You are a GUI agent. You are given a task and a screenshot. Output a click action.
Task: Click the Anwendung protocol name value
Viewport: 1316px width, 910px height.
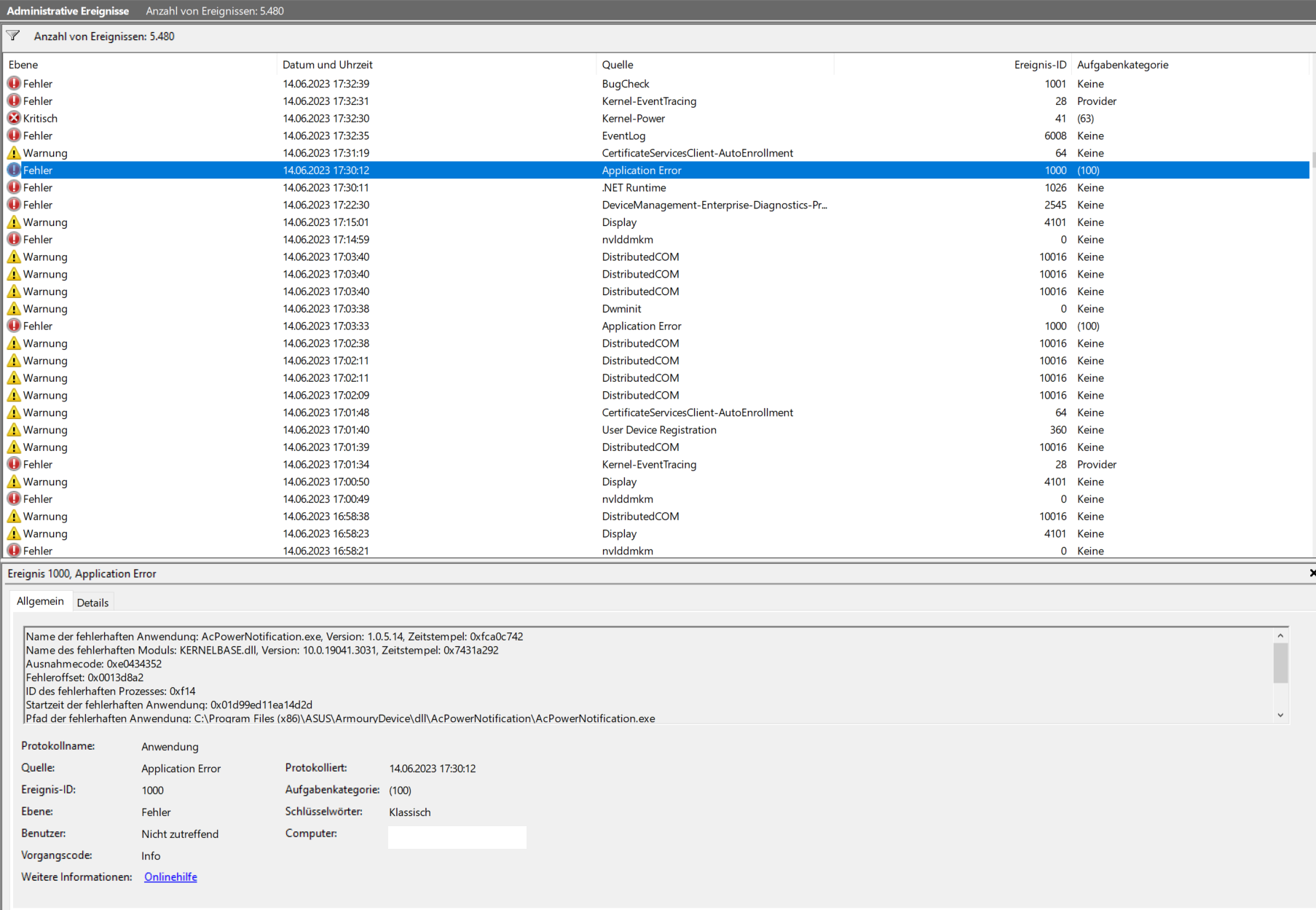[170, 747]
